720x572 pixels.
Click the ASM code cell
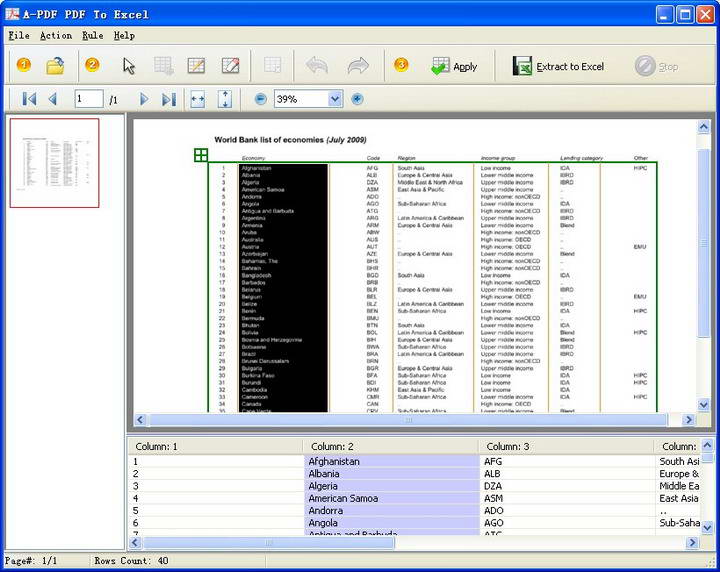(568, 498)
